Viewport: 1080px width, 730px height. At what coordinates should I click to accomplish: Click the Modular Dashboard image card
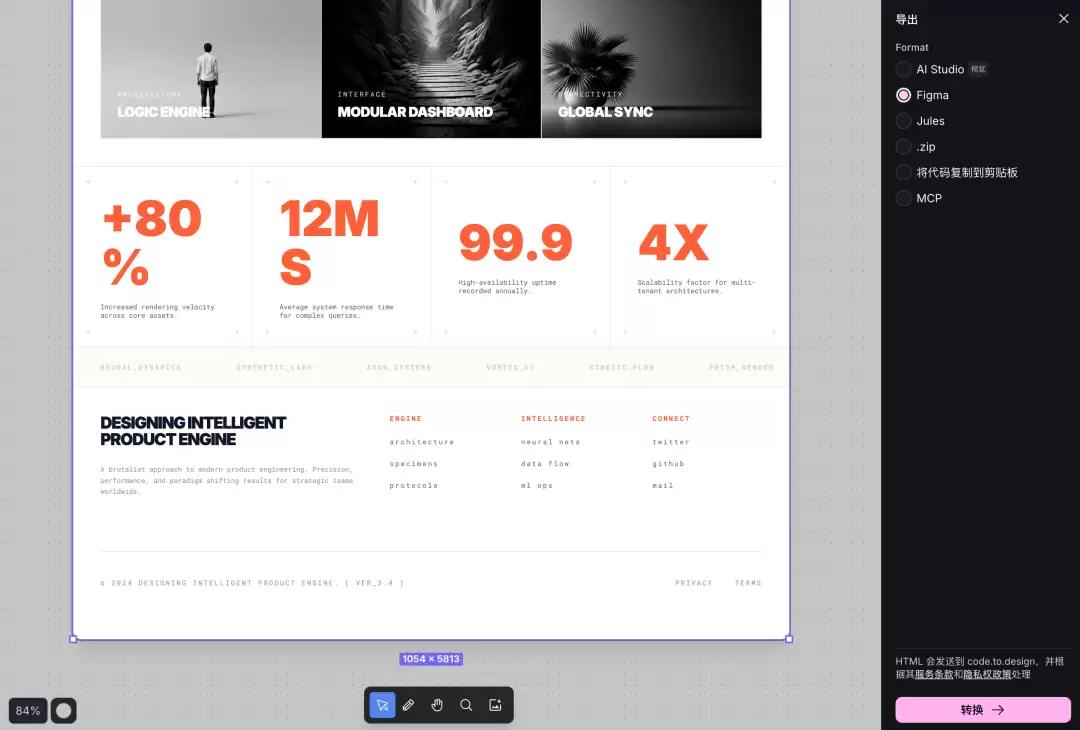tap(431, 69)
